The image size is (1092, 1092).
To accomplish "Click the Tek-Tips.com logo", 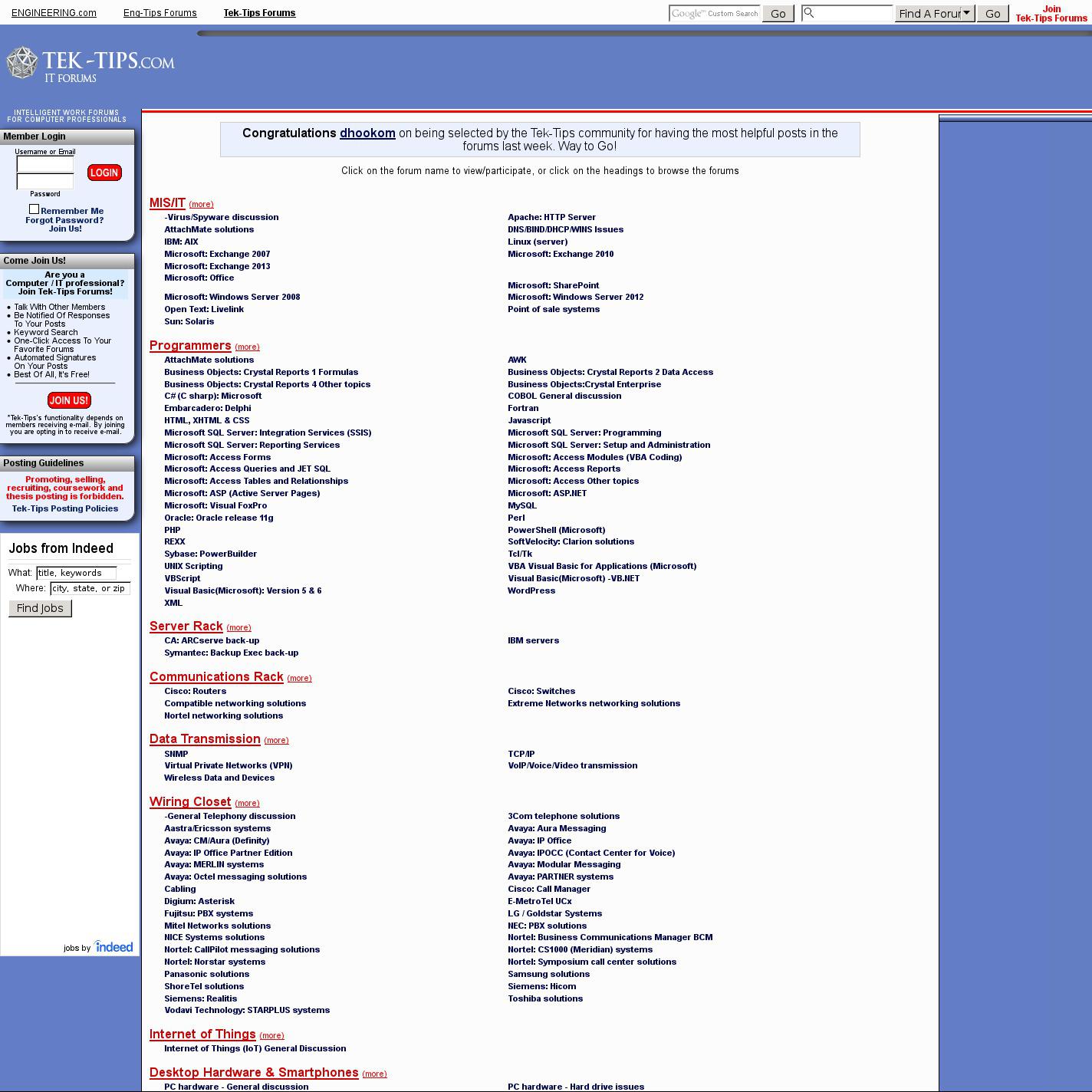I will (x=90, y=64).
